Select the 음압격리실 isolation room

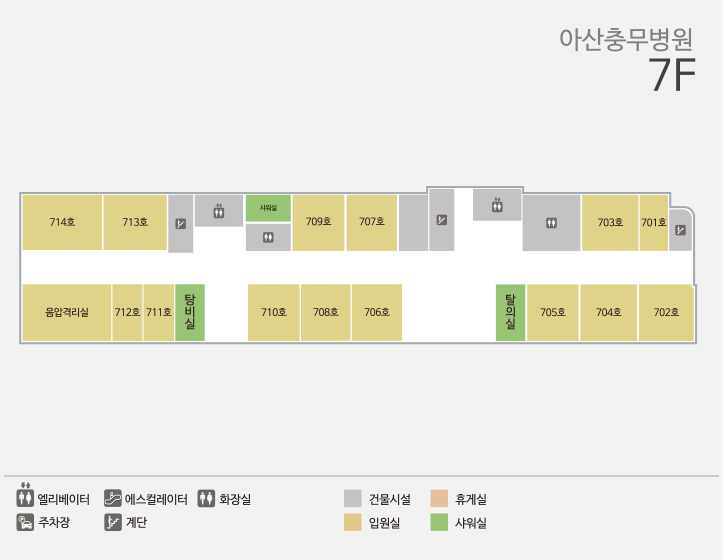pyautogui.click(x=67, y=312)
